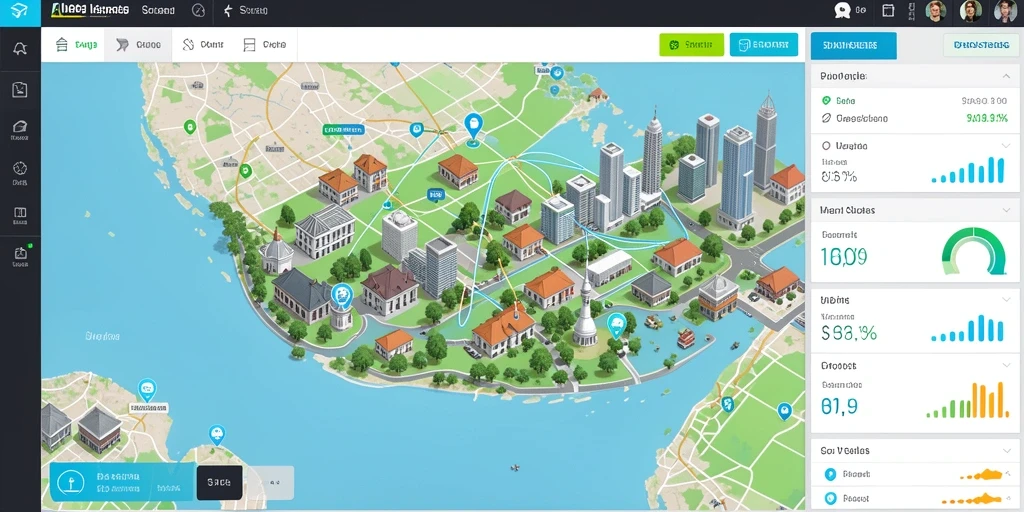Toggle the green location pin row in panel
This screenshot has height=512, width=1024.
pyautogui.click(x=914, y=101)
